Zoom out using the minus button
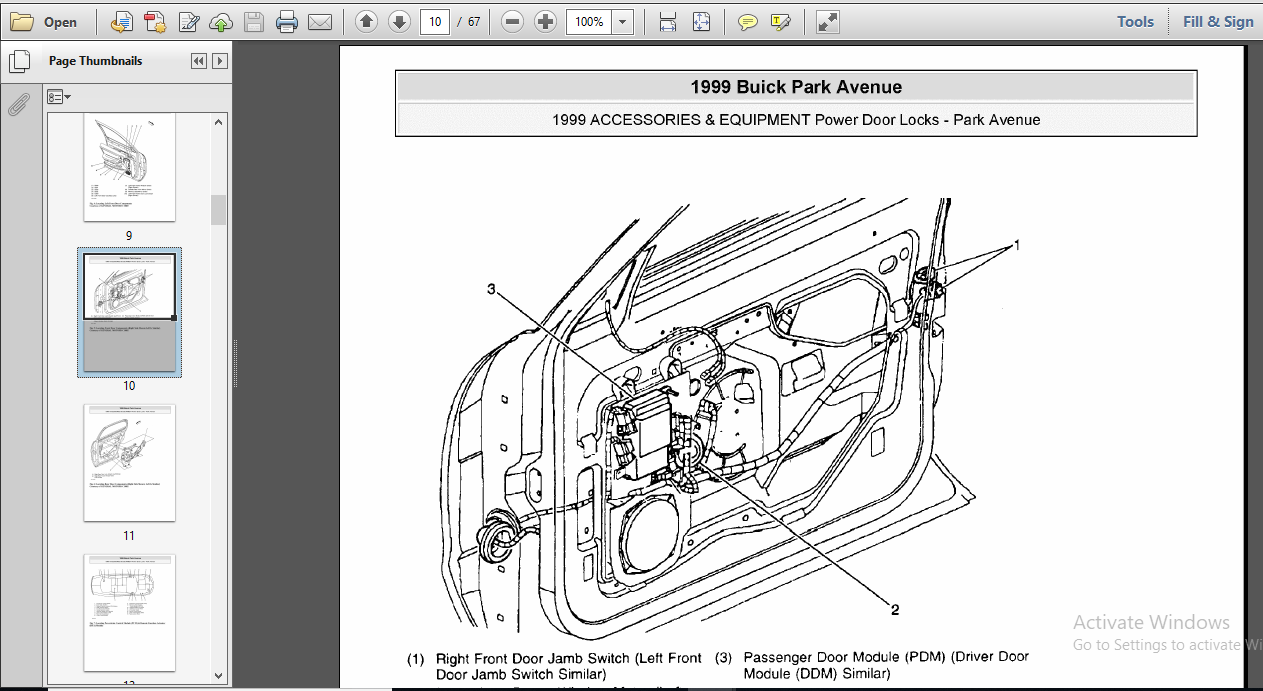1263x691 pixels. (512, 22)
